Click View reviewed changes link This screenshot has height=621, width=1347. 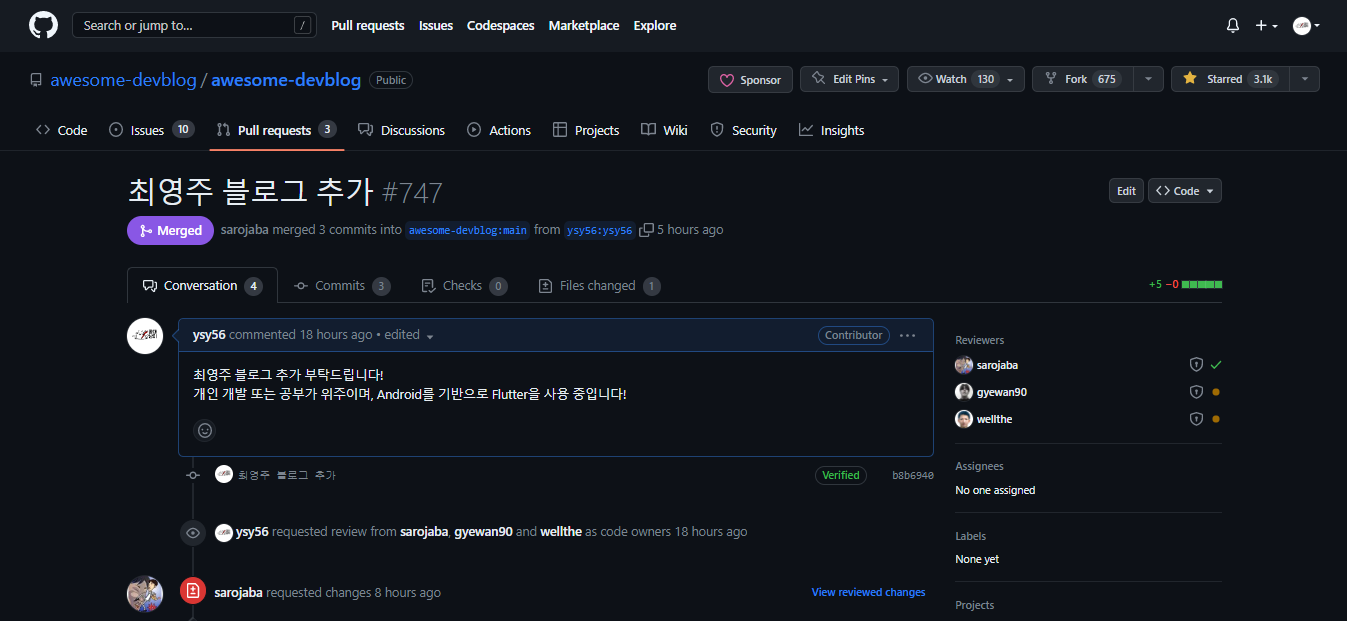coord(869,592)
